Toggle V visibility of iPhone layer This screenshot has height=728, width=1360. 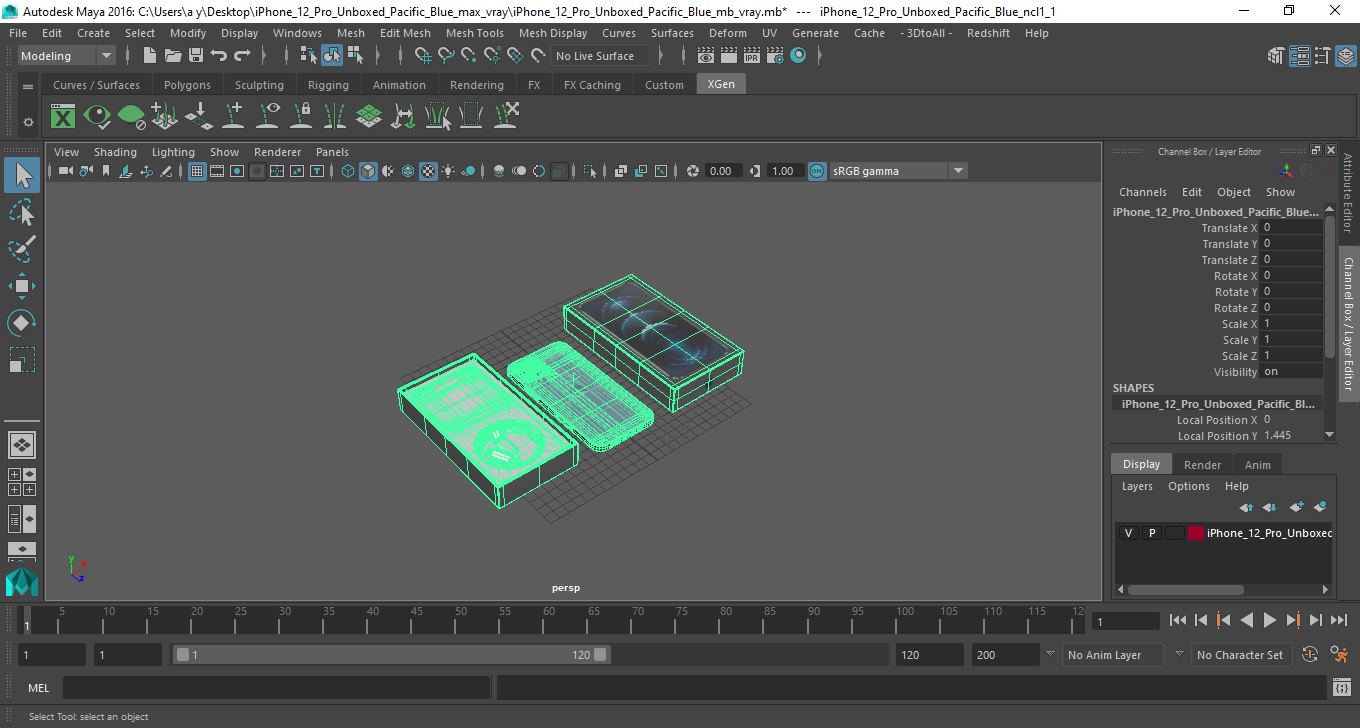click(1129, 533)
